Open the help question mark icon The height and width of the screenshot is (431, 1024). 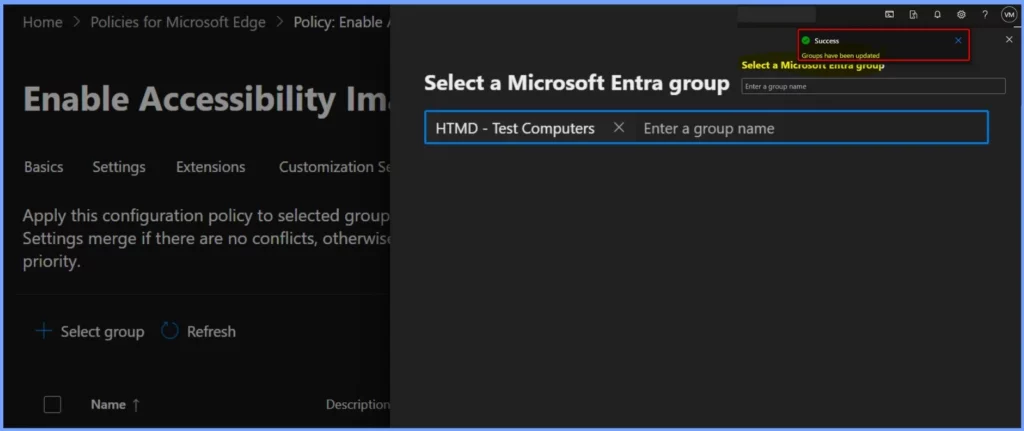(x=985, y=14)
